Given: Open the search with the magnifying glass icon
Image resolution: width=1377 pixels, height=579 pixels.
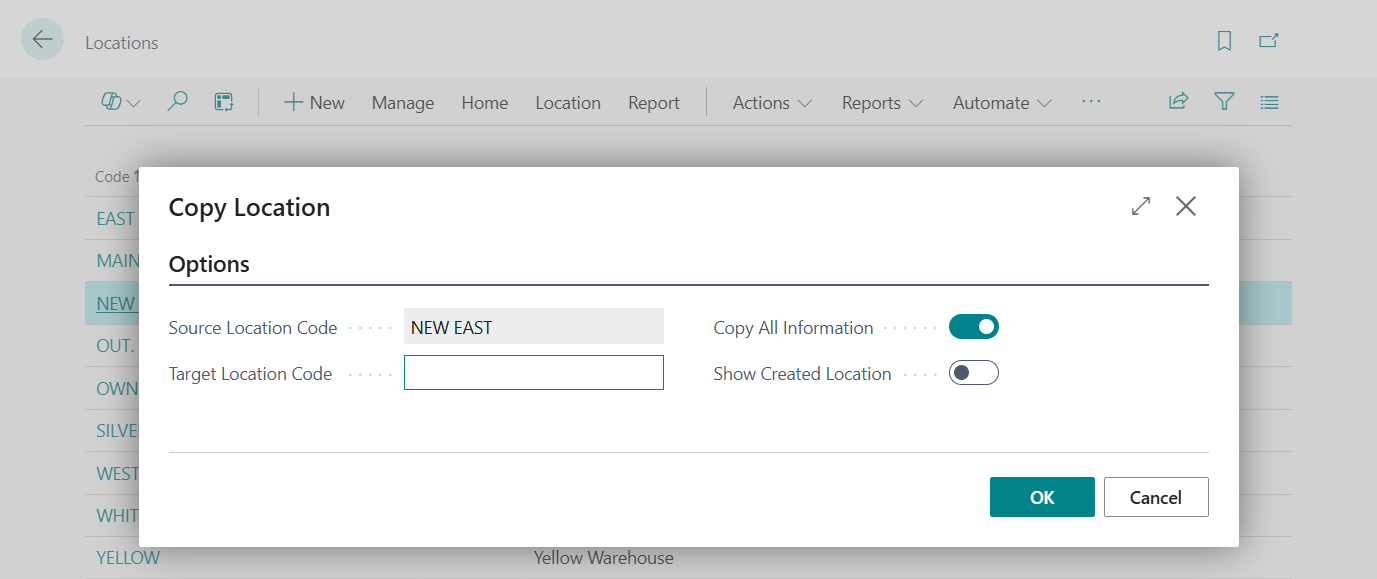Looking at the screenshot, I should (x=178, y=101).
